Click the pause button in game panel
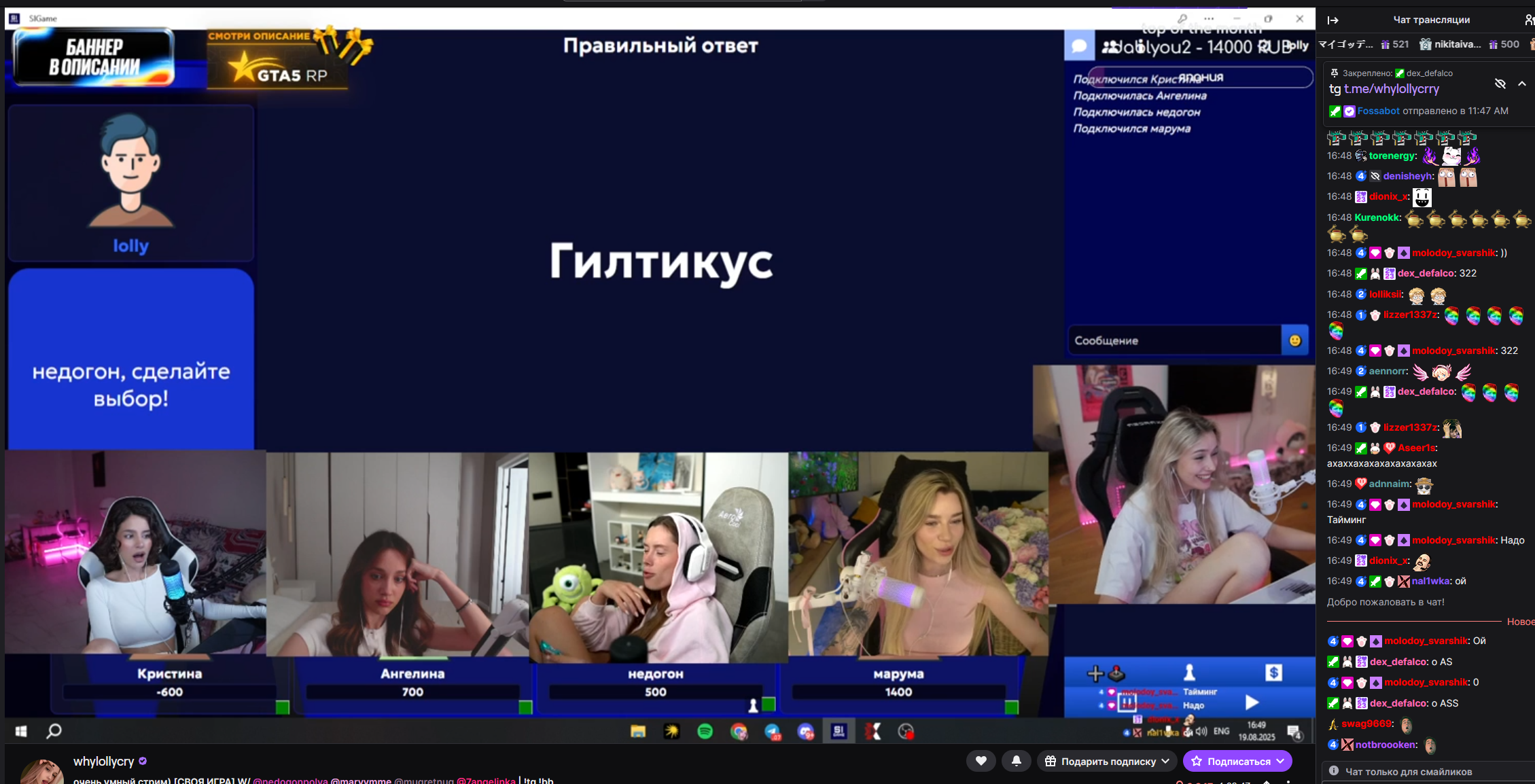1535x784 pixels. coord(1127,702)
